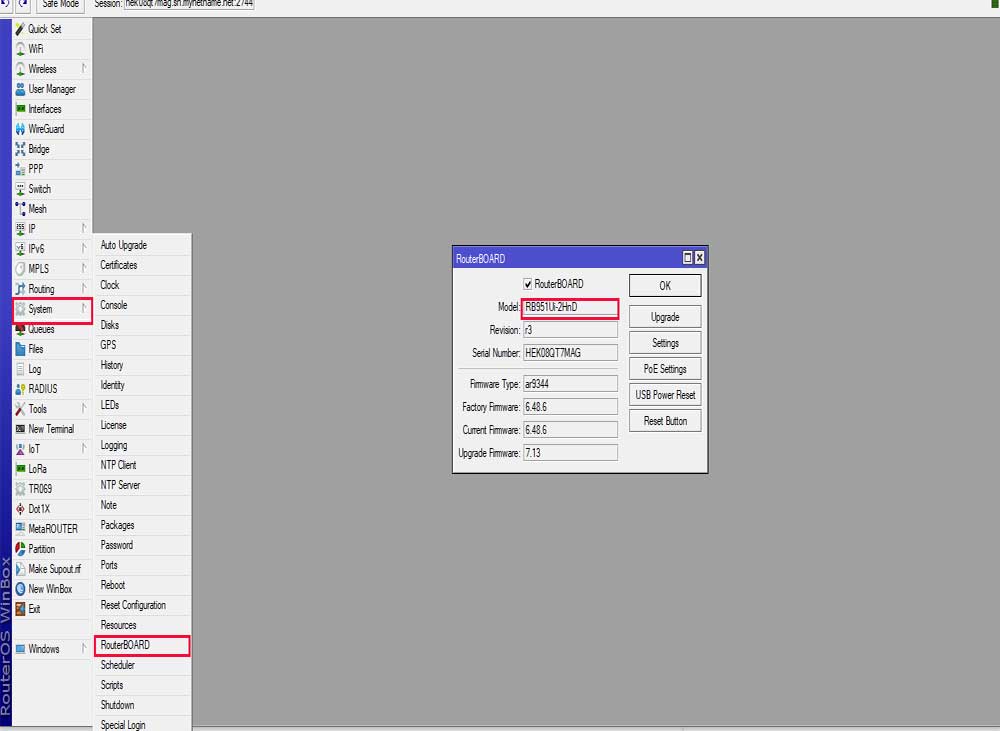
Task: Click the Mesh icon
Action: [x=20, y=209]
